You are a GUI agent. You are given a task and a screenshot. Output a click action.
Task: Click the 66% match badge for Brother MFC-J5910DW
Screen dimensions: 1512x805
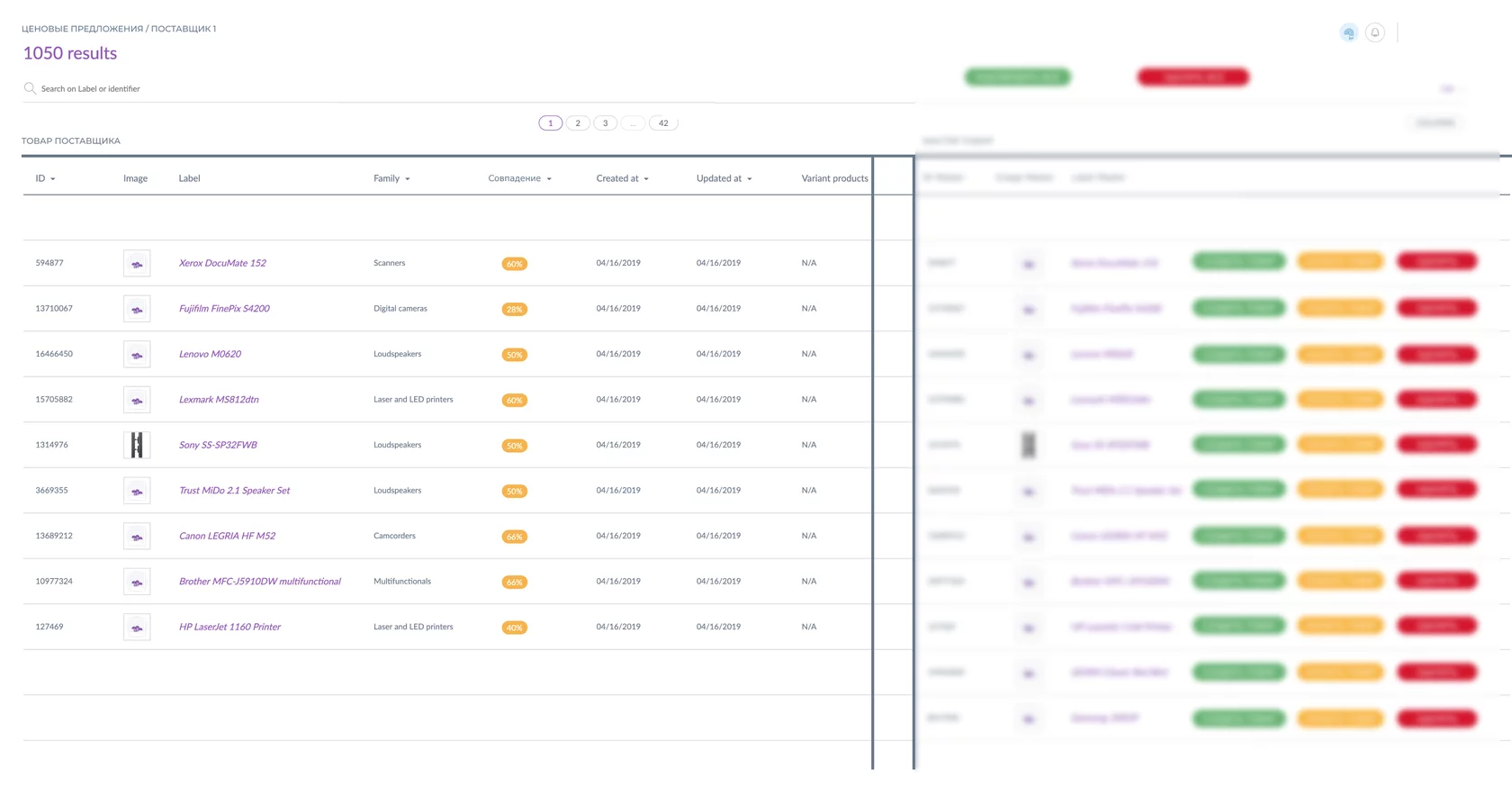pos(514,582)
